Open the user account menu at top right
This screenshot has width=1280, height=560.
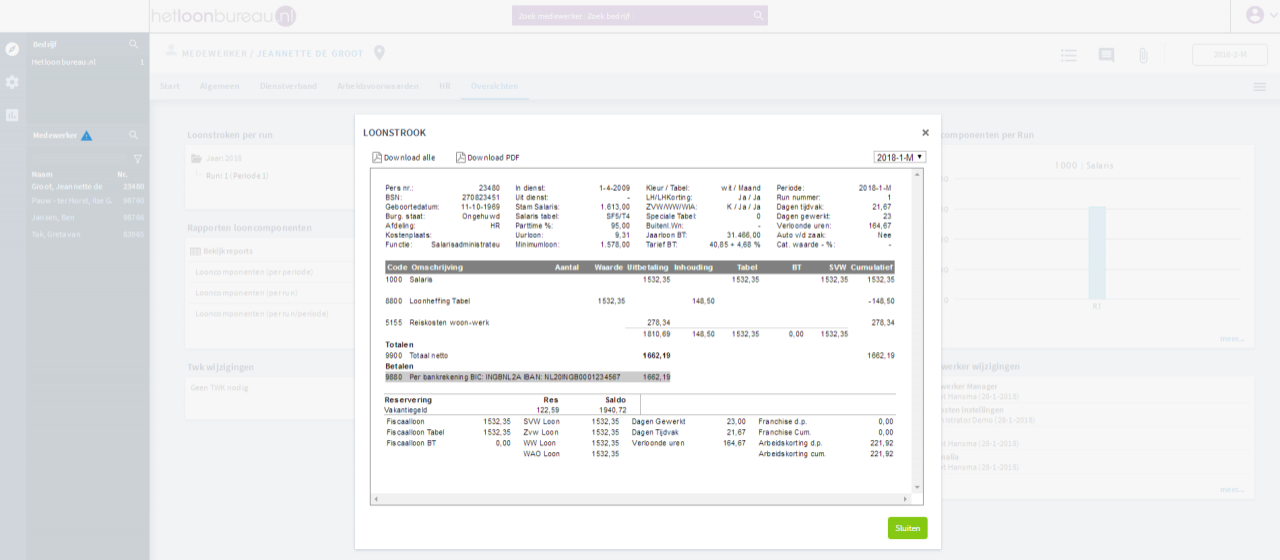point(1256,15)
